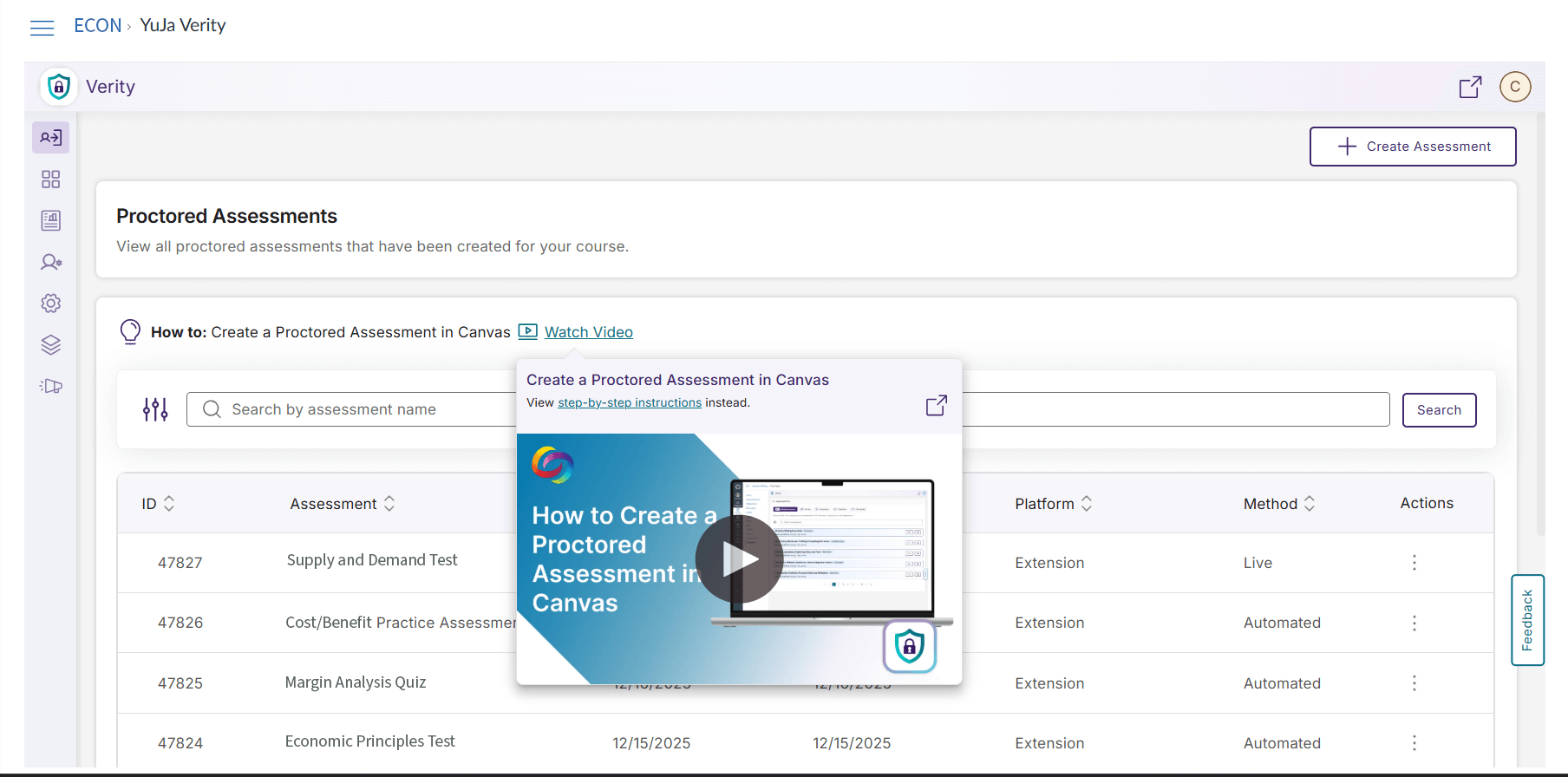Click the shield badge on video thumbnail
This screenshot has width=1568, height=777.
pyautogui.click(x=910, y=646)
